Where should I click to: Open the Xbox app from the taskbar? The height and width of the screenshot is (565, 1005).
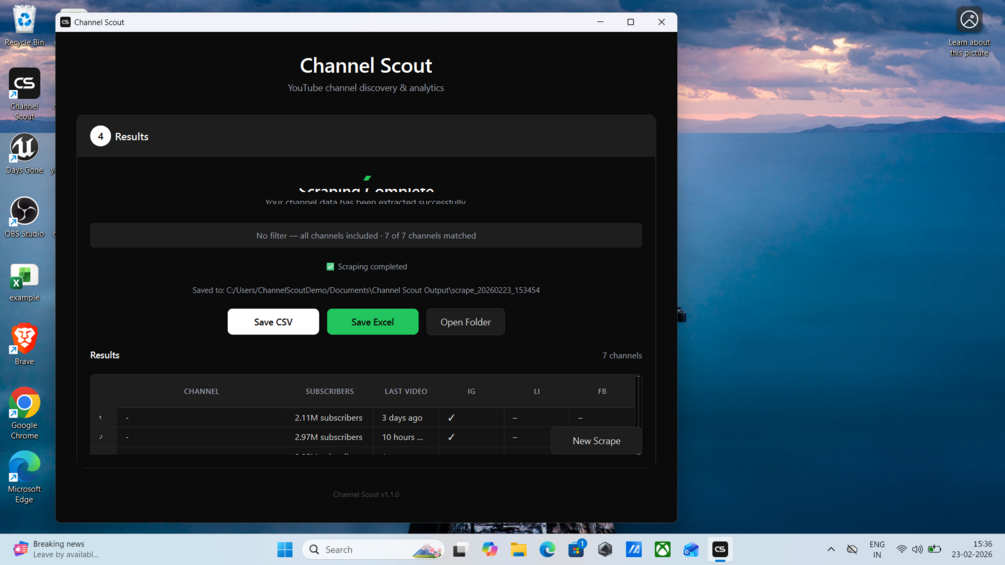(663, 550)
